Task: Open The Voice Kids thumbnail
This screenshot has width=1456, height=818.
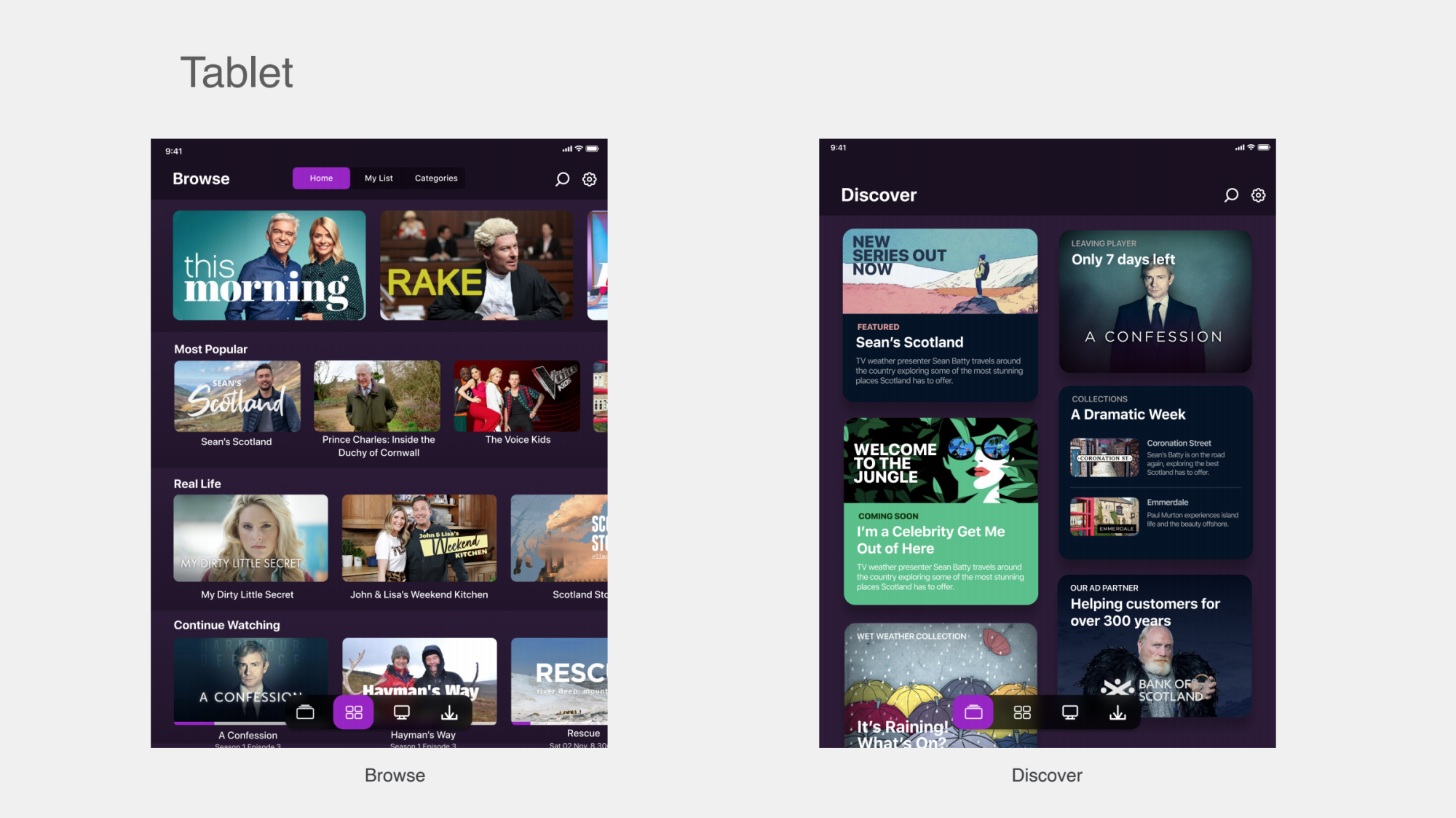Action: pos(517,397)
